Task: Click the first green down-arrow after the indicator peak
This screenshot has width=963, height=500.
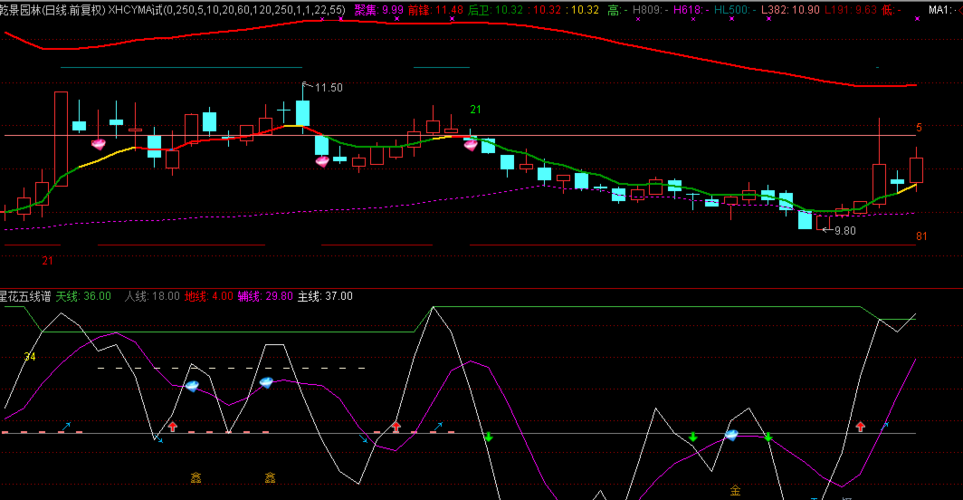Action: [489, 437]
